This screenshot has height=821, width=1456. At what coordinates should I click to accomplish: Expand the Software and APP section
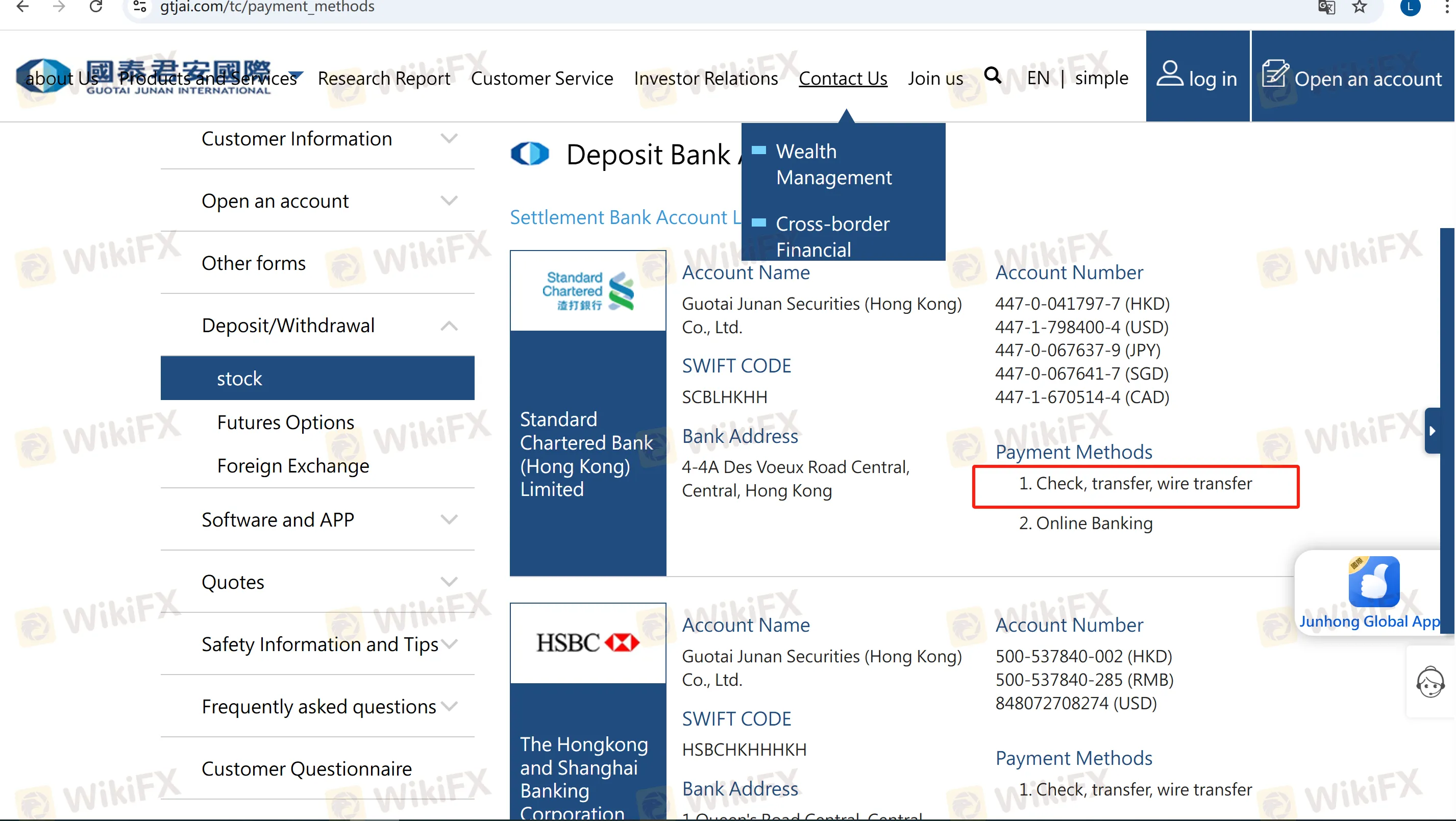coord(448,519)
